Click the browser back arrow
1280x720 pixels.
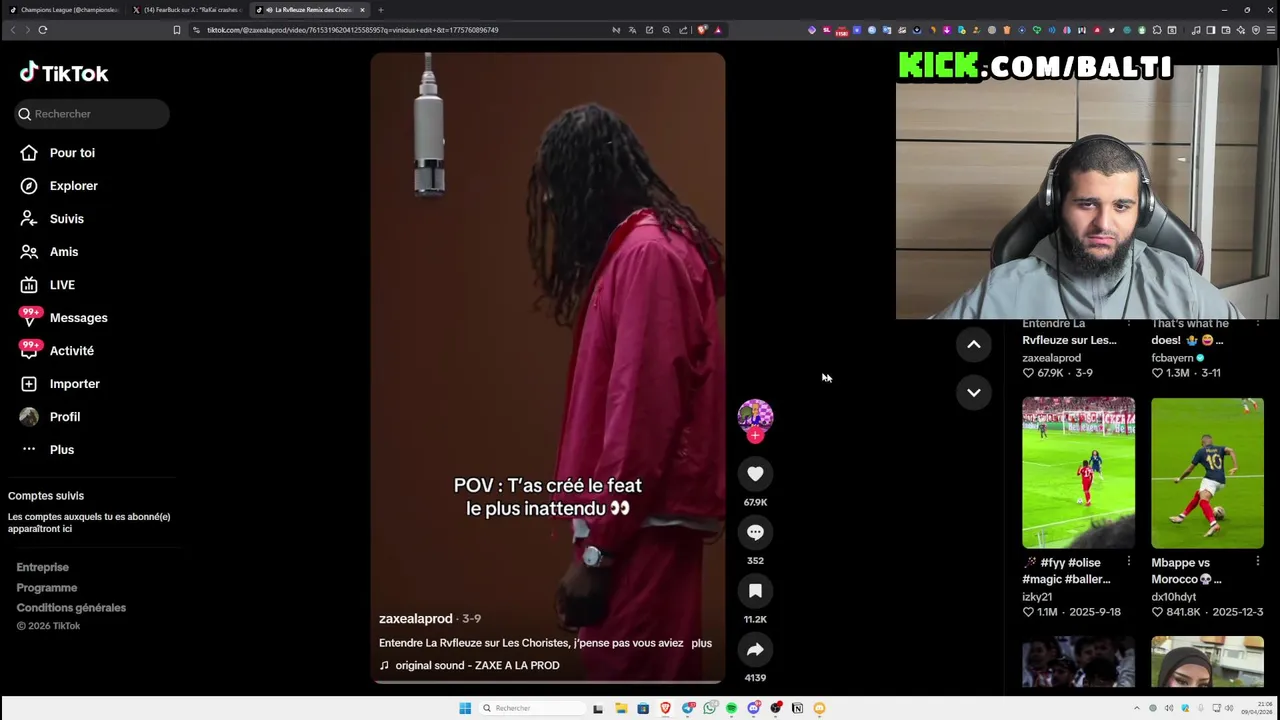point(13,30)
